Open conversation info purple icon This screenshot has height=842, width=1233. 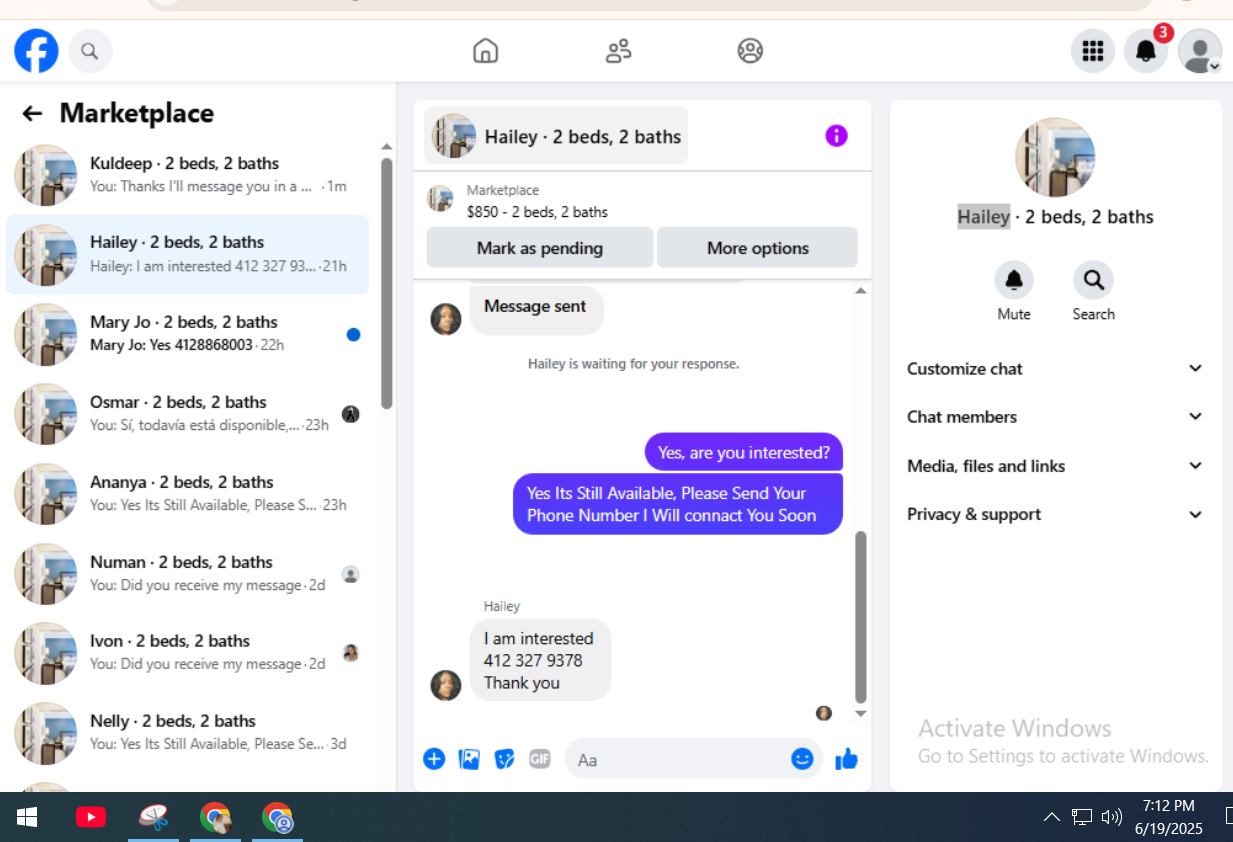coord(836,136)
